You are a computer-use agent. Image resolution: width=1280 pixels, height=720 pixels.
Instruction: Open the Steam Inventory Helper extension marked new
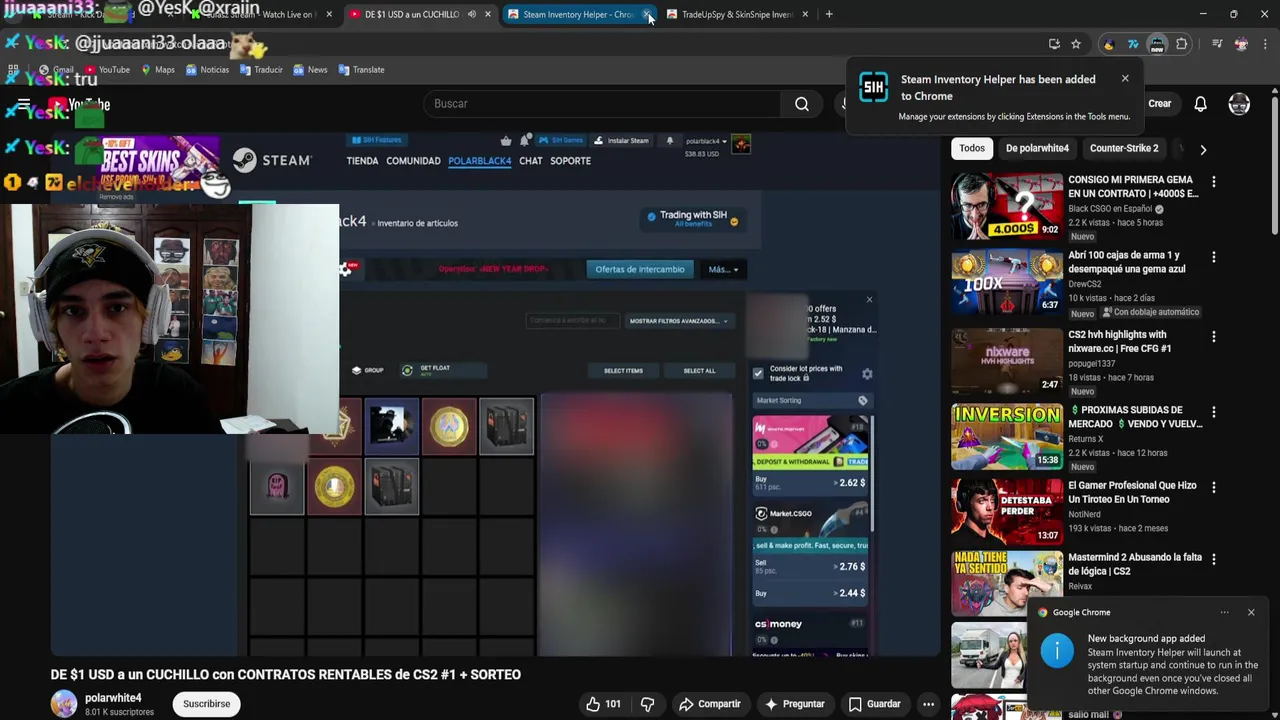pos(1157,44)
